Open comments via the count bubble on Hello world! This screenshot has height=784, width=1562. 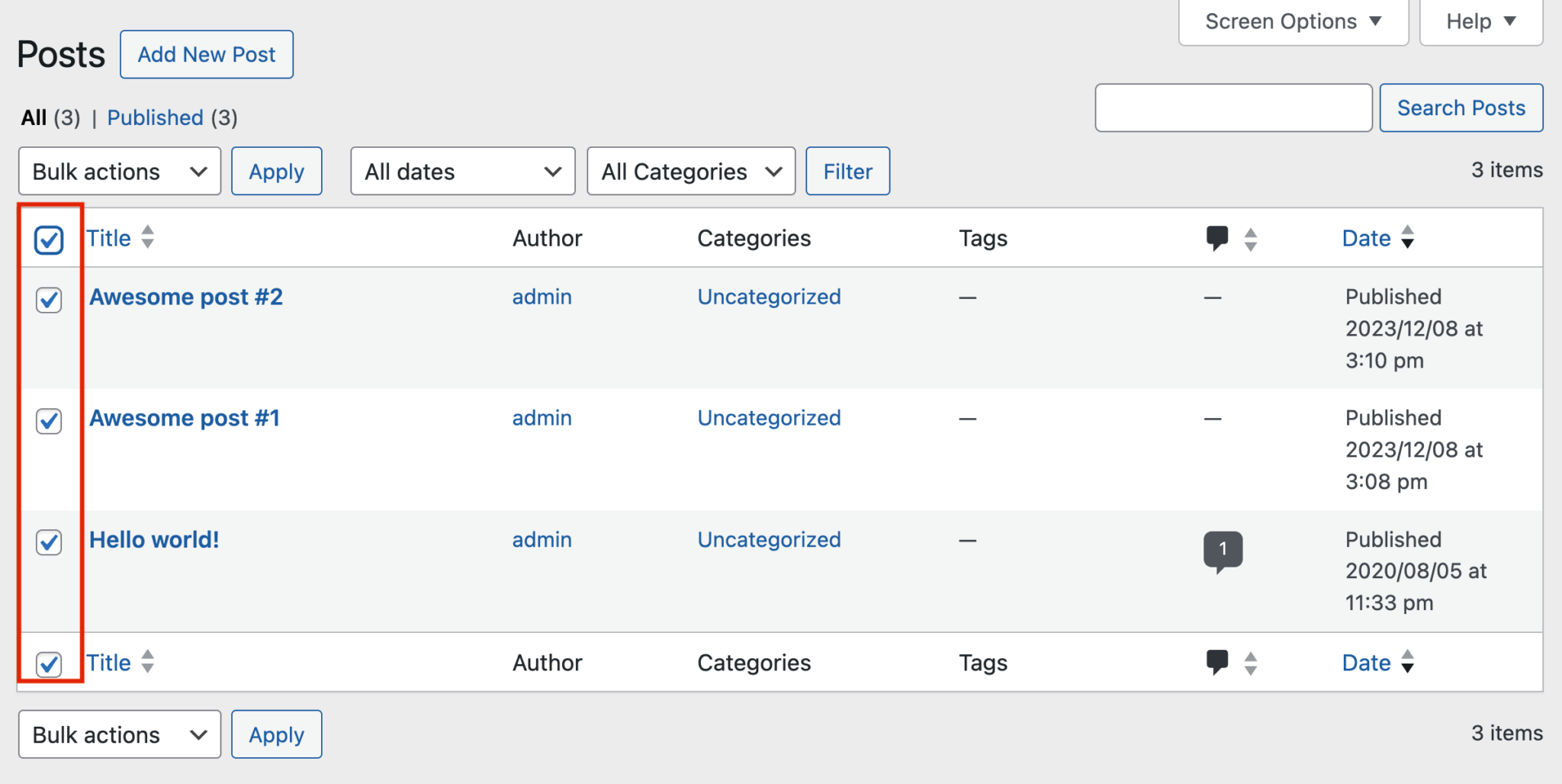1222,548
